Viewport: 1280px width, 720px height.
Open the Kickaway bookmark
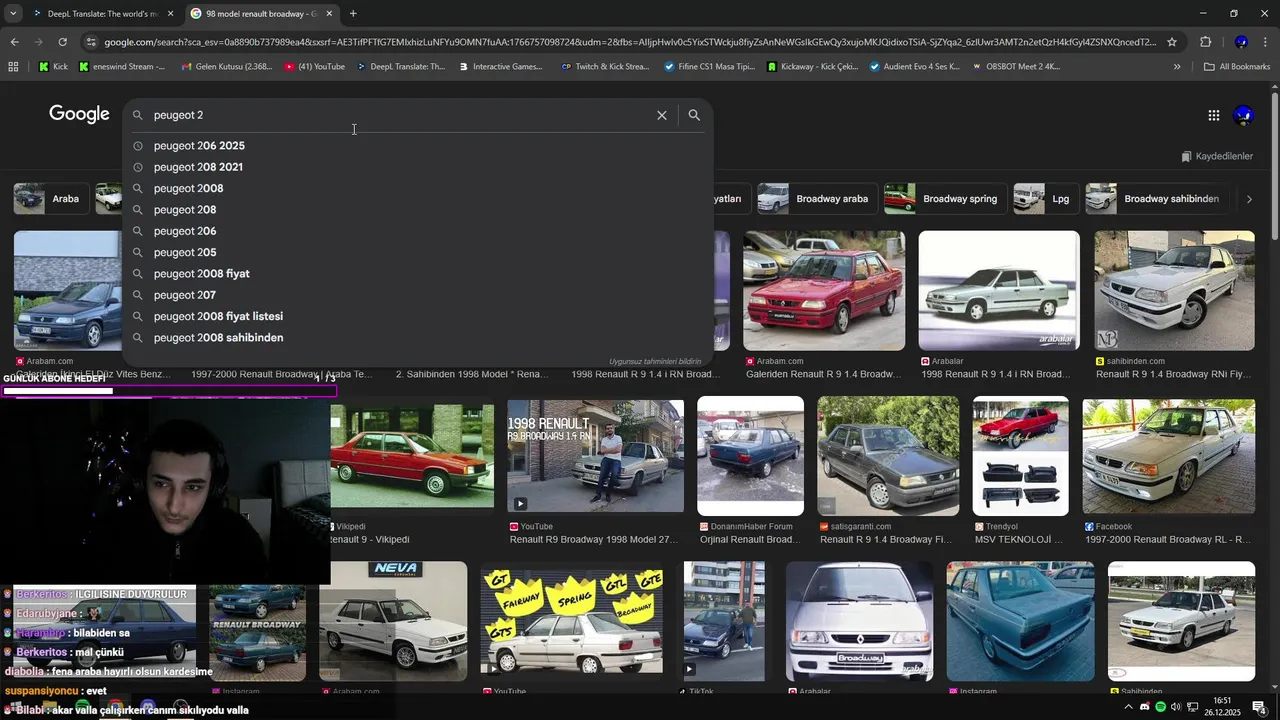click(x=813, y=67)
